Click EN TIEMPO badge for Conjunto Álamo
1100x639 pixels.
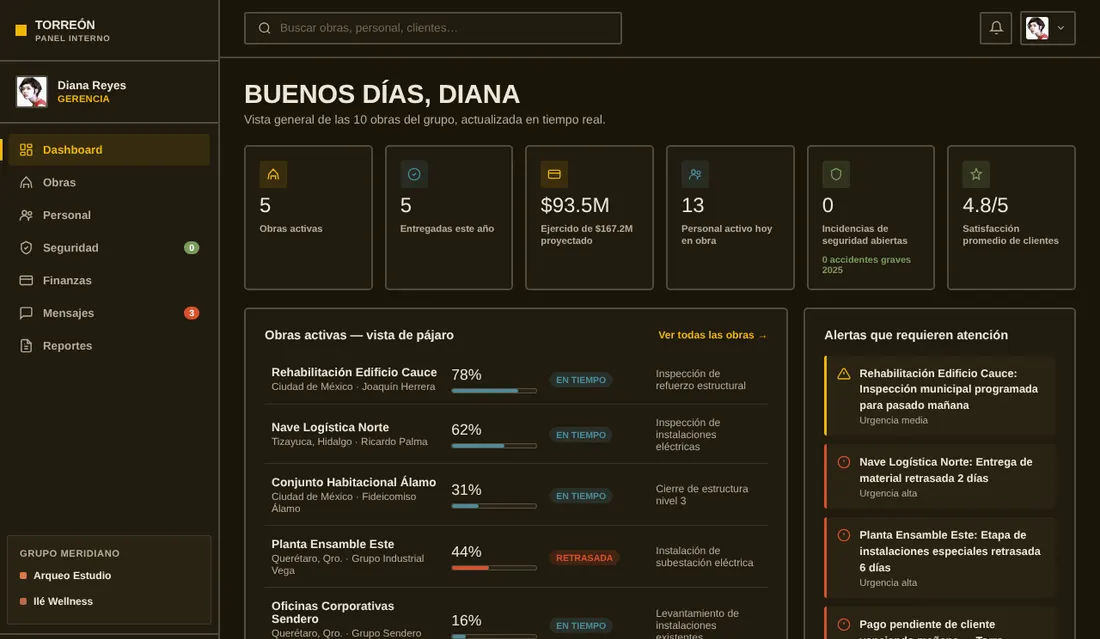point(581,496)
